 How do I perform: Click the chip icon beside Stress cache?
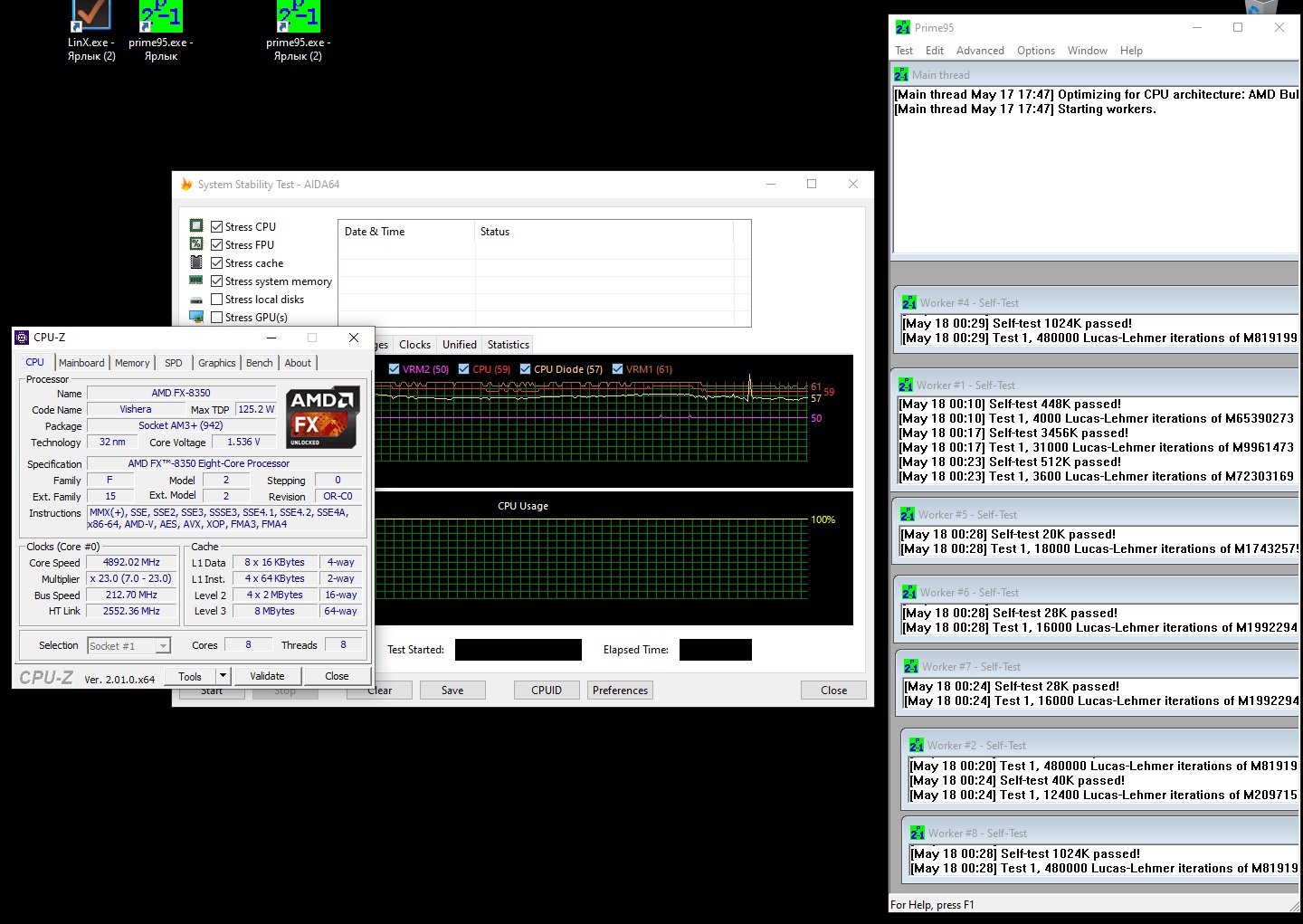click(x=196, y=262)
